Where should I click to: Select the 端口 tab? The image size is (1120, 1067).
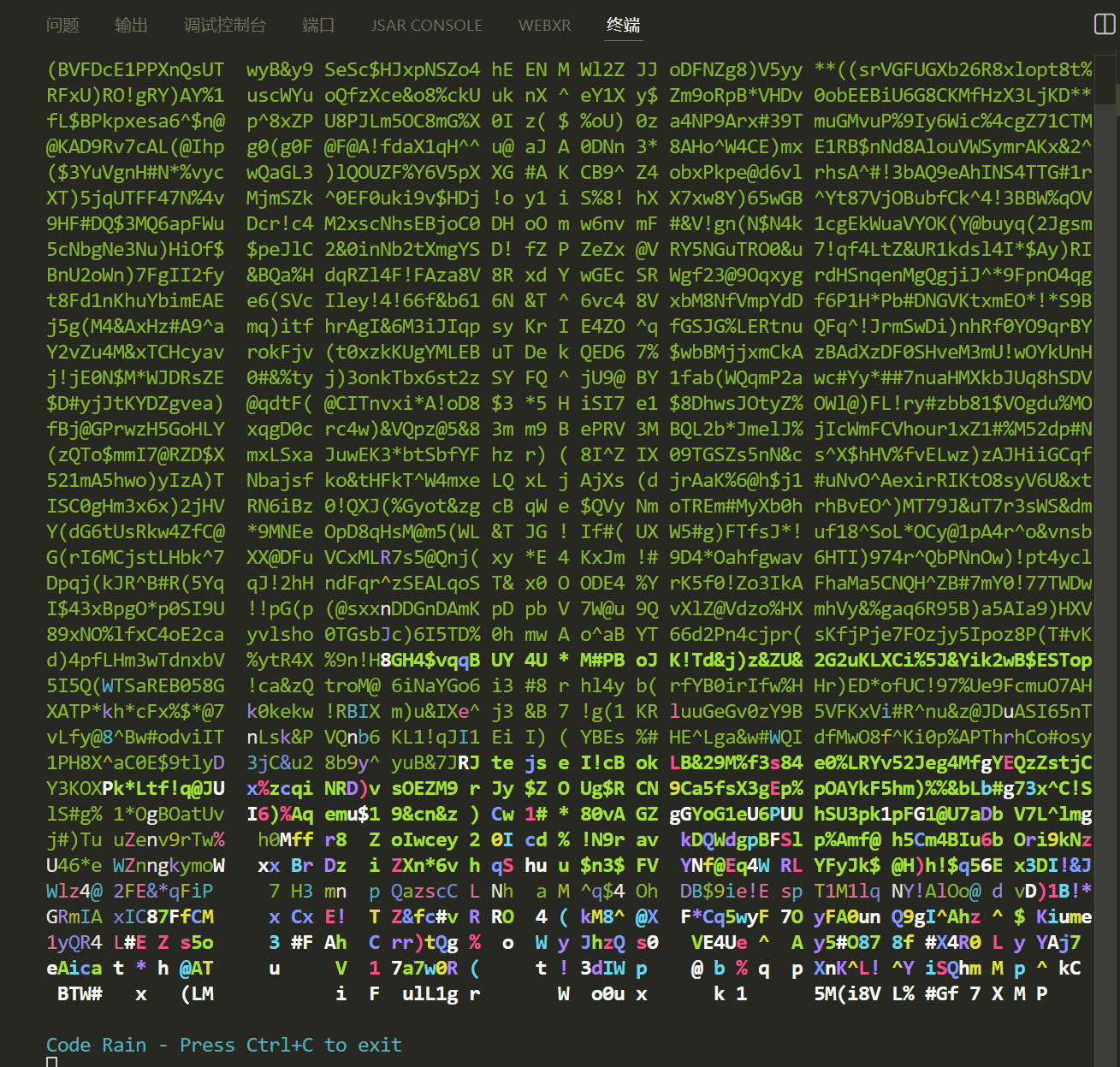click(318, 26)
